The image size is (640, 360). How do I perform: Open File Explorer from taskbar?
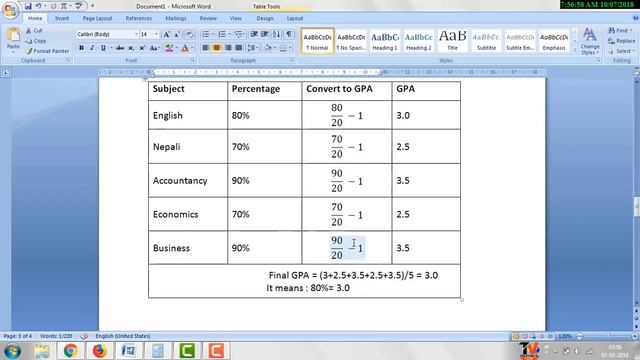[41, 351]
